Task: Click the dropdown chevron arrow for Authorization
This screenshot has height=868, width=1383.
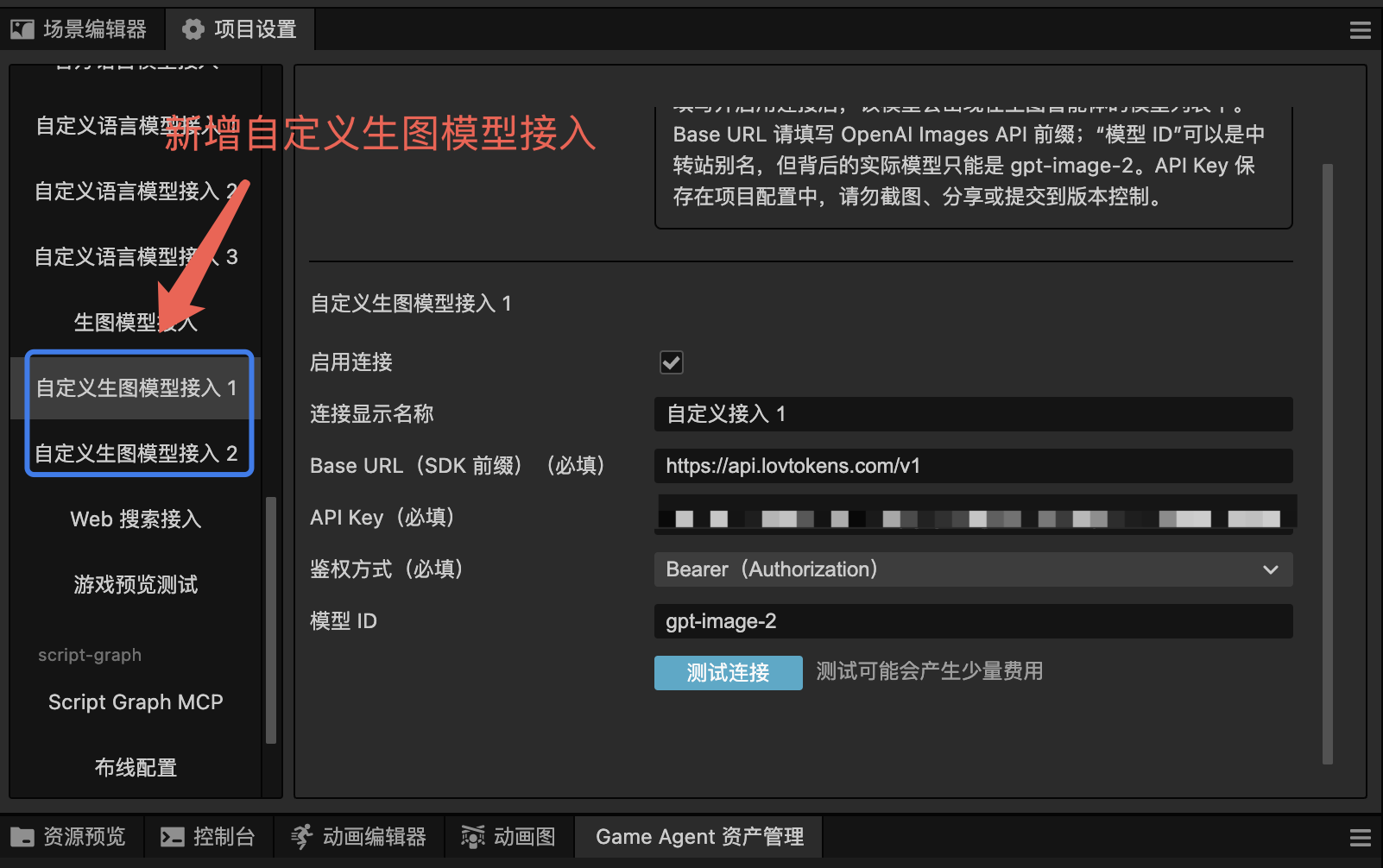Action: point(1271,569)
